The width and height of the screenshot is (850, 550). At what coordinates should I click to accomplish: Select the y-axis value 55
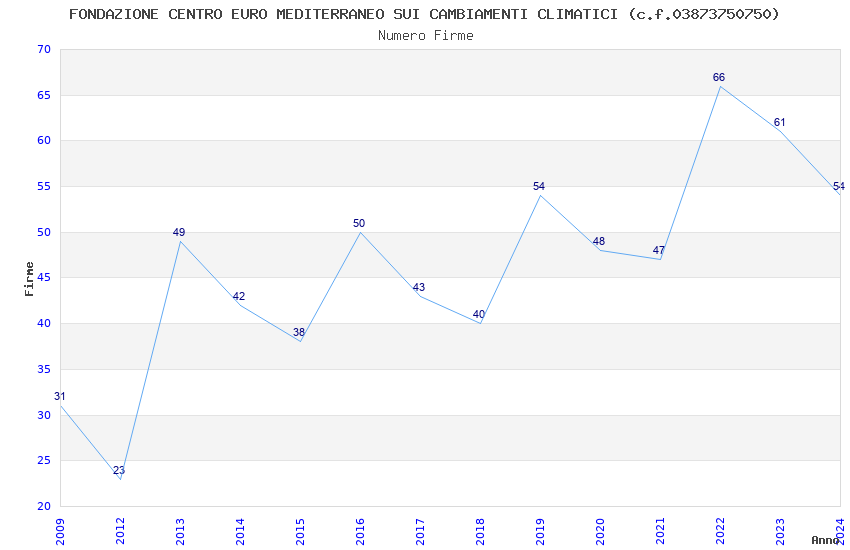(x=44, y=186)
